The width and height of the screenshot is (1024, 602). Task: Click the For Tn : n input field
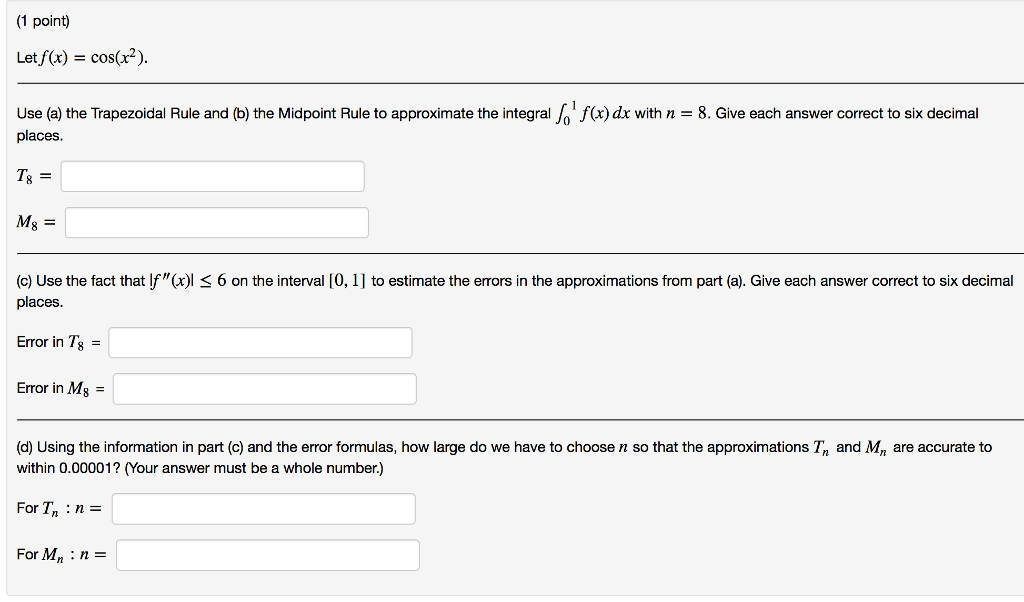coord(264,509)
